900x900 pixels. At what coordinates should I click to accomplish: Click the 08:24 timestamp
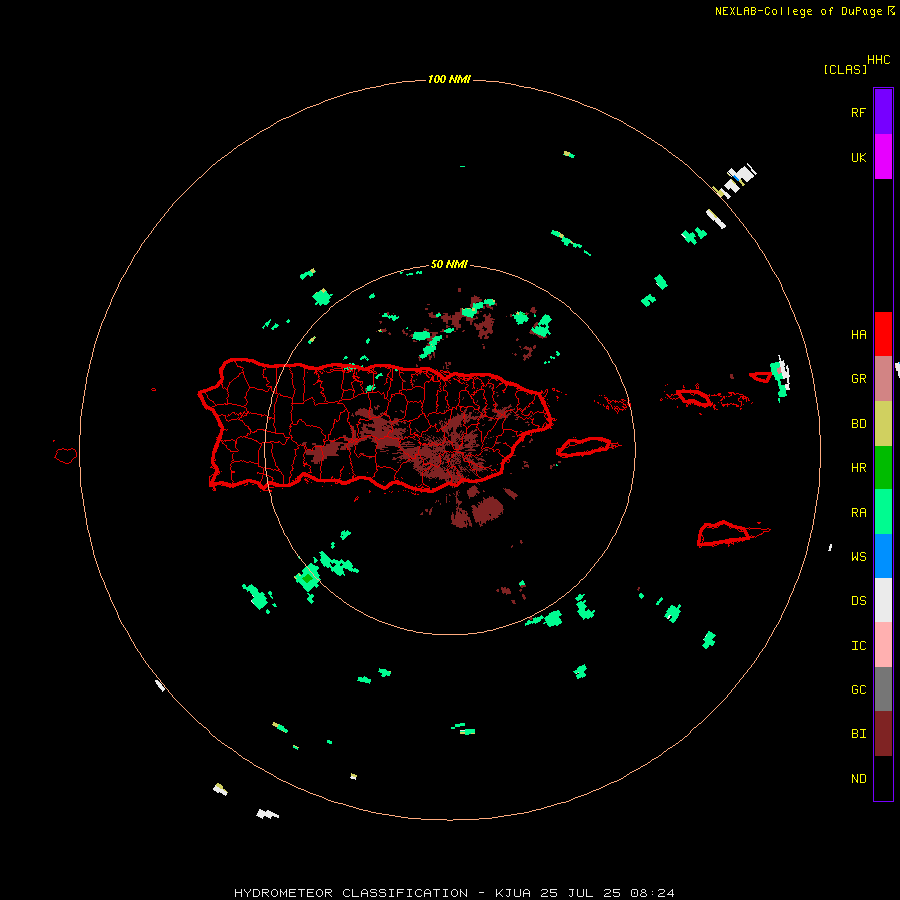coord(652,893)
